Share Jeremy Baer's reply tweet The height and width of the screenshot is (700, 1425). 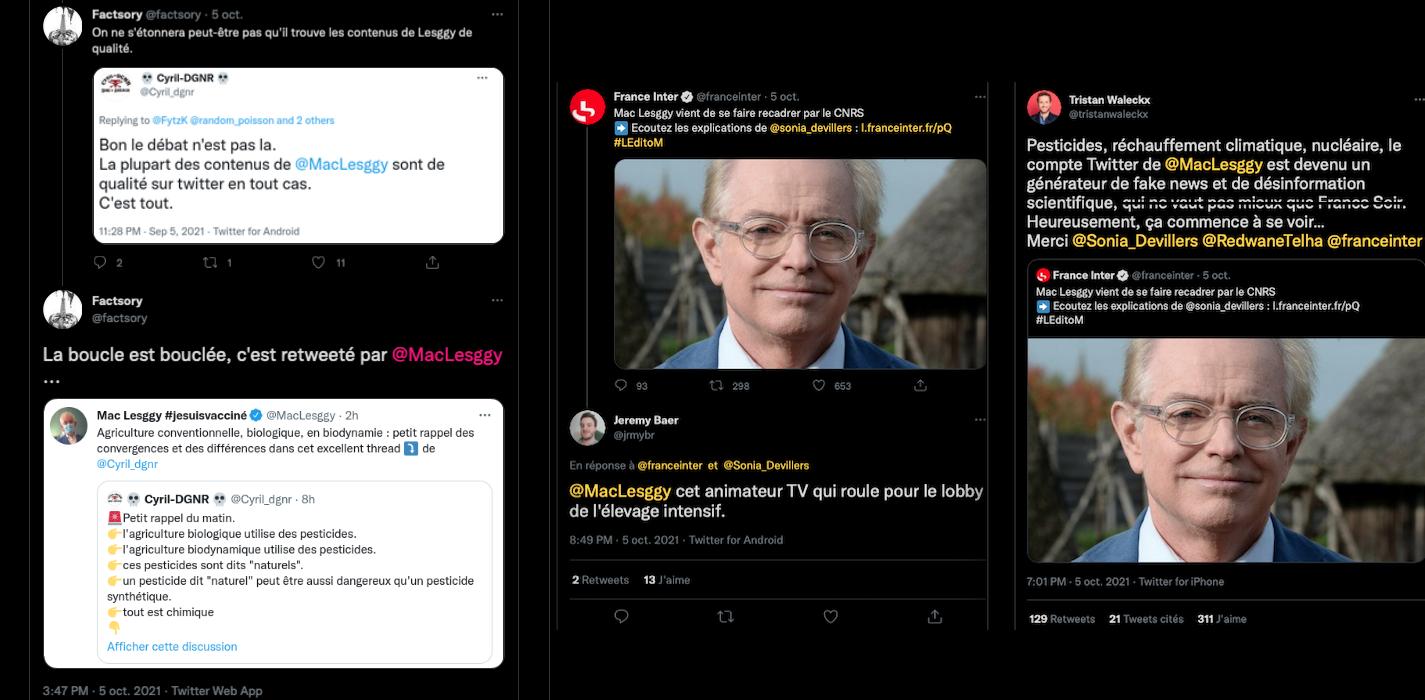935,617
